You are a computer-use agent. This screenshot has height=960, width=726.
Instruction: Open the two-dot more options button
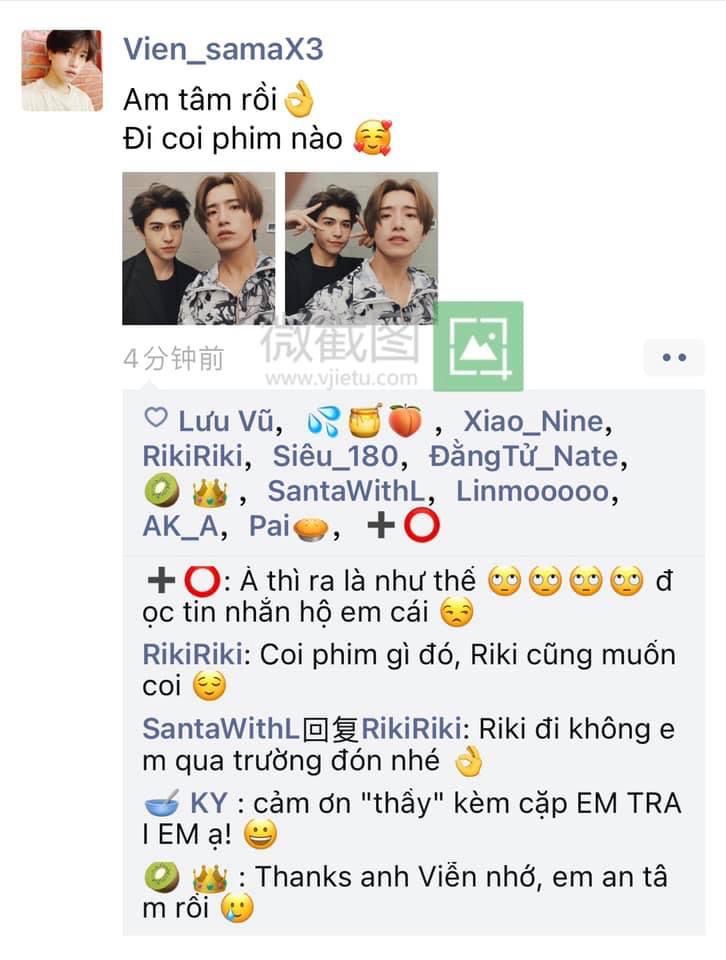pos(674,358)
